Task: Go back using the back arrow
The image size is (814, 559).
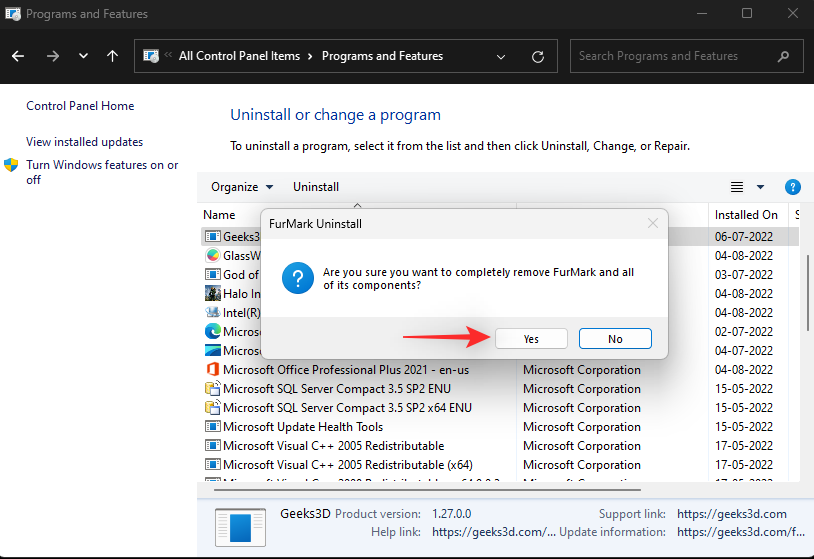Action: [x=19, y=56]
